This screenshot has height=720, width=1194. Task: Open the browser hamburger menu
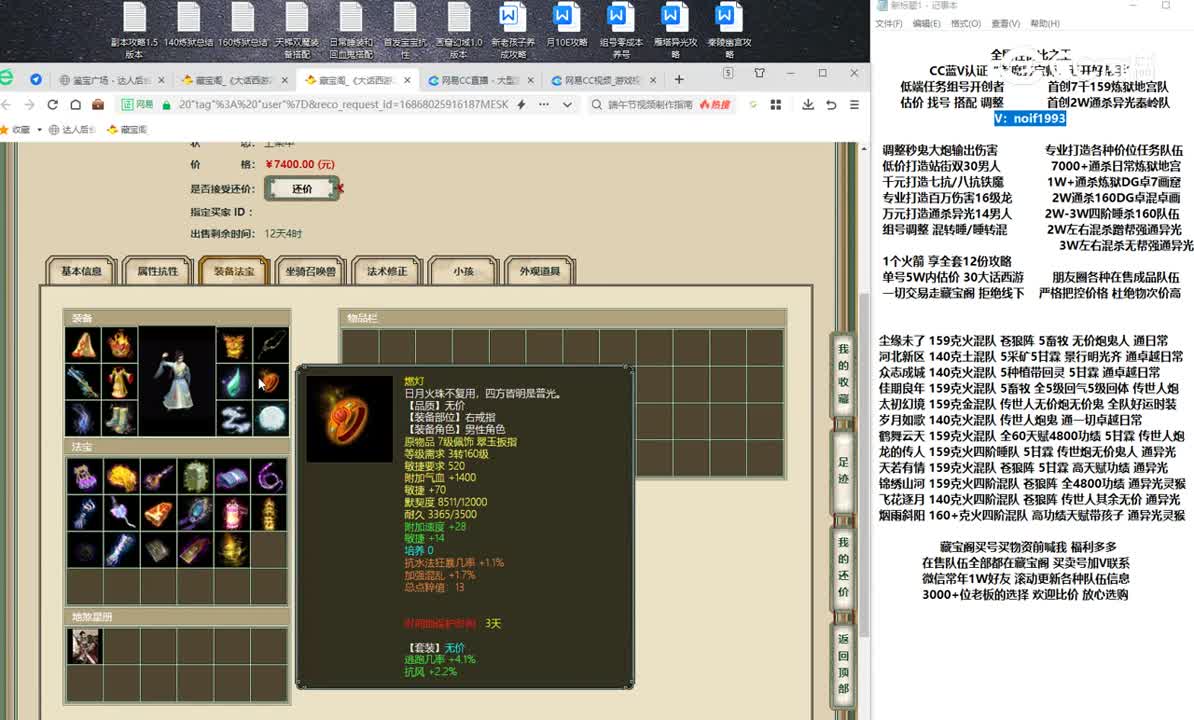click(854, 104)
